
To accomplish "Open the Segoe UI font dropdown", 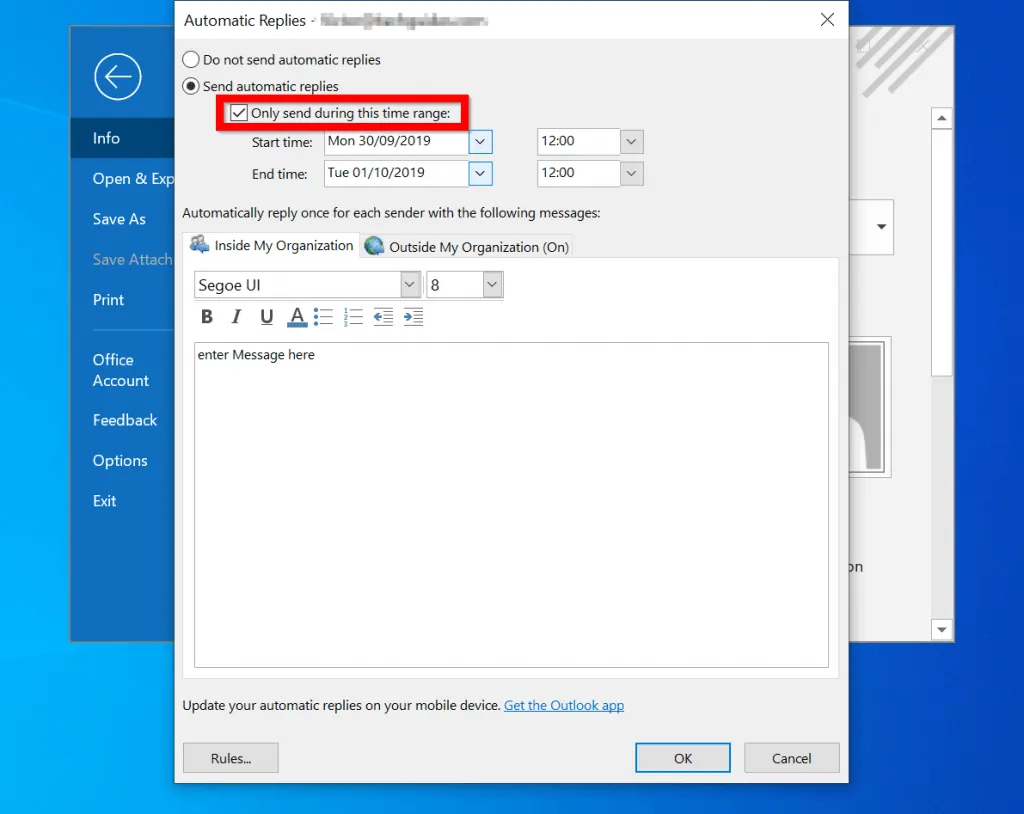I will click(410, 286).
